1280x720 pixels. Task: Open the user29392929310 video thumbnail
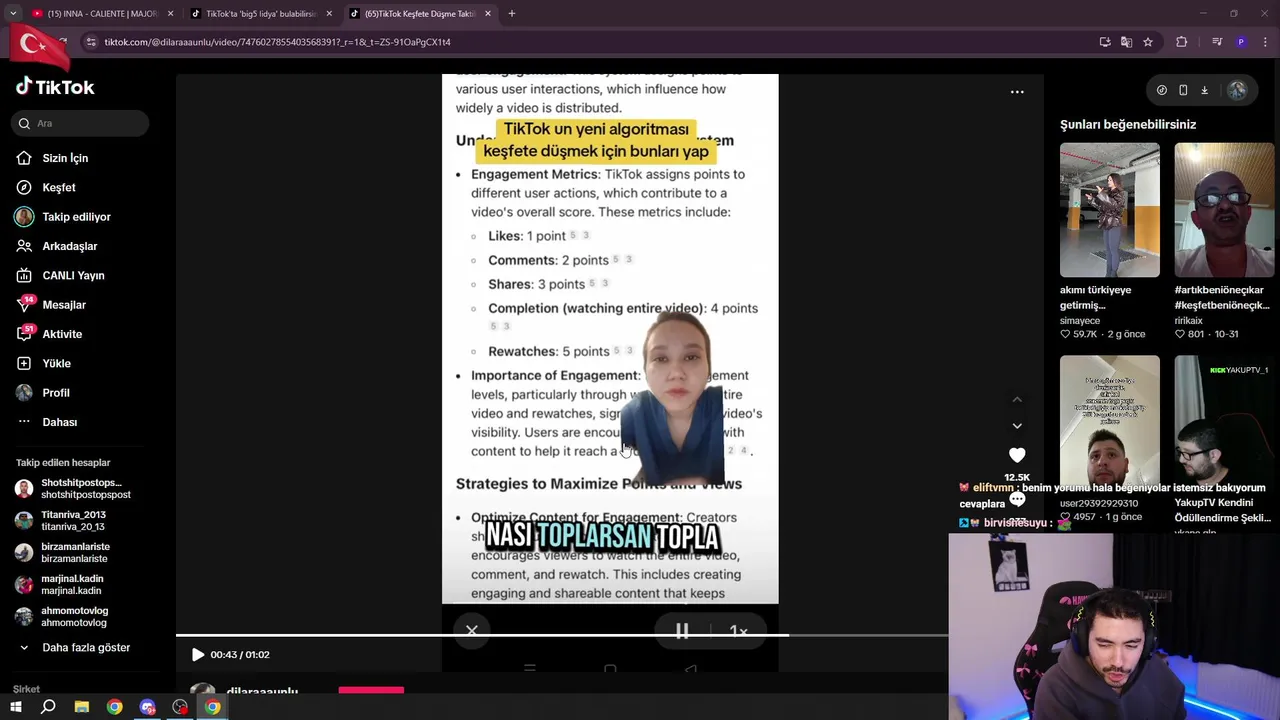pos(1110,420)
